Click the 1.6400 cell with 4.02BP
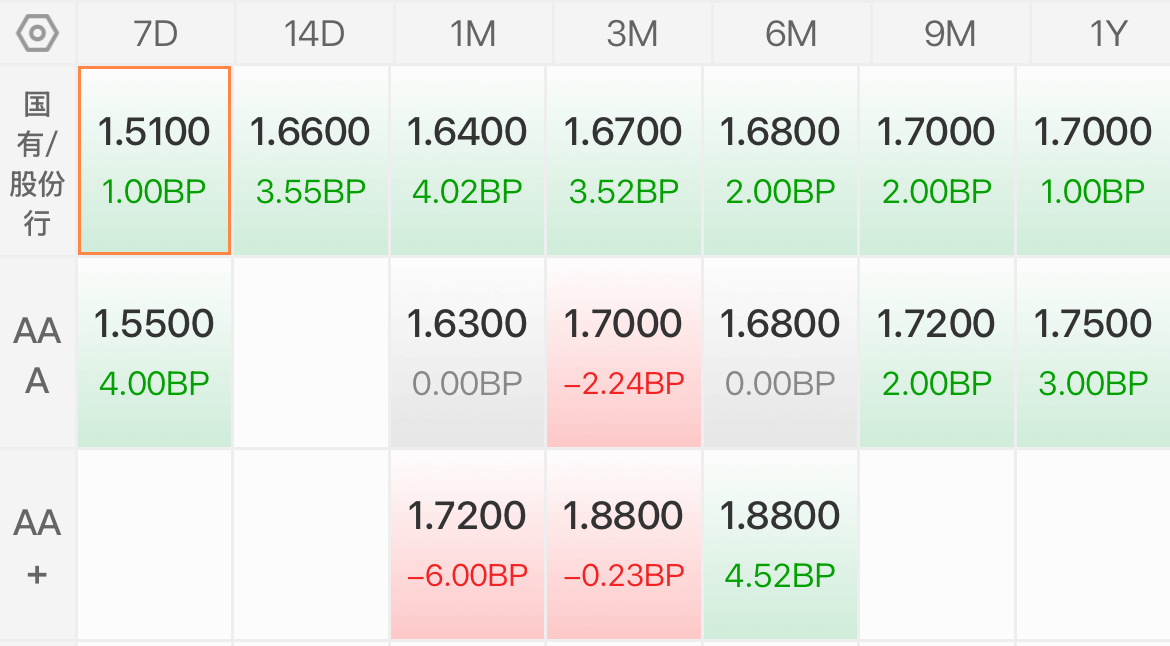1170x646 pixels. tap(467, 160)
